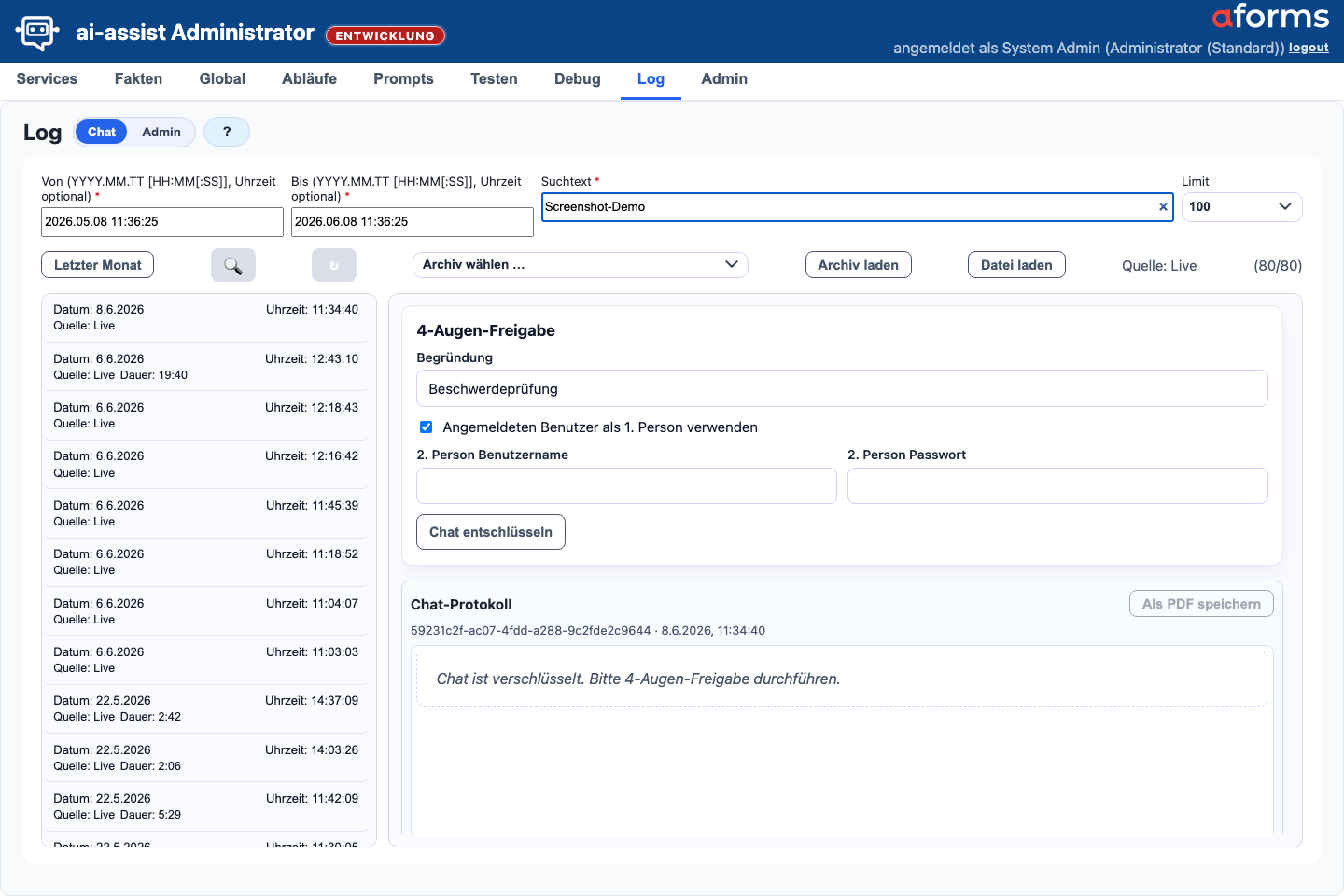Focus the Von date input field
1344x896 pixels.
tap(162, 222)
